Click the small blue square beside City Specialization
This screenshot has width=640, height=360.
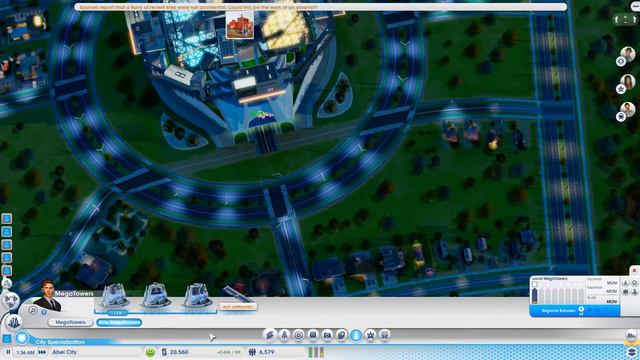click(x=7, y=338)
